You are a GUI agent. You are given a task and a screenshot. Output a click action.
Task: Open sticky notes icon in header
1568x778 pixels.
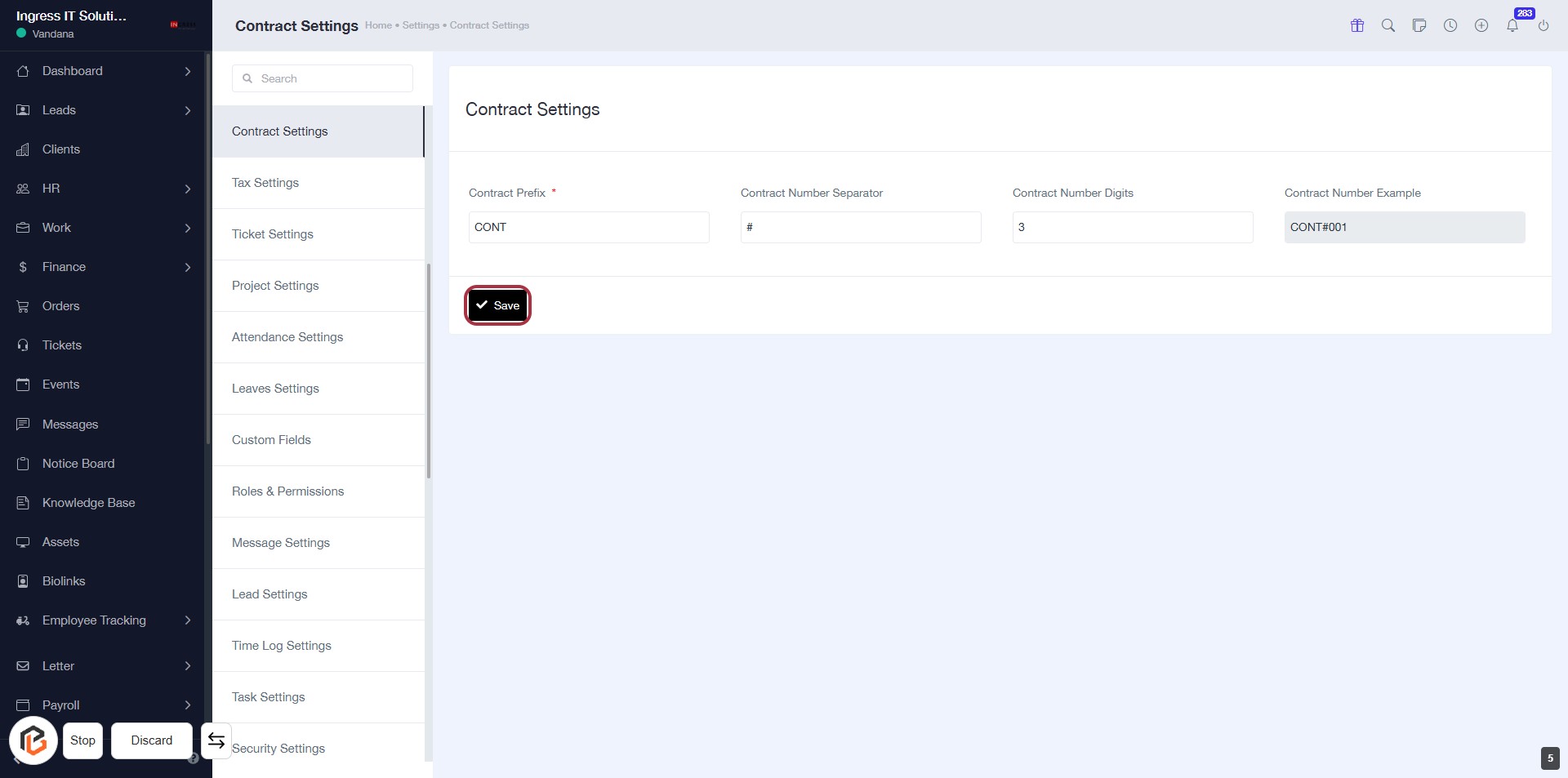point(1419,25)
